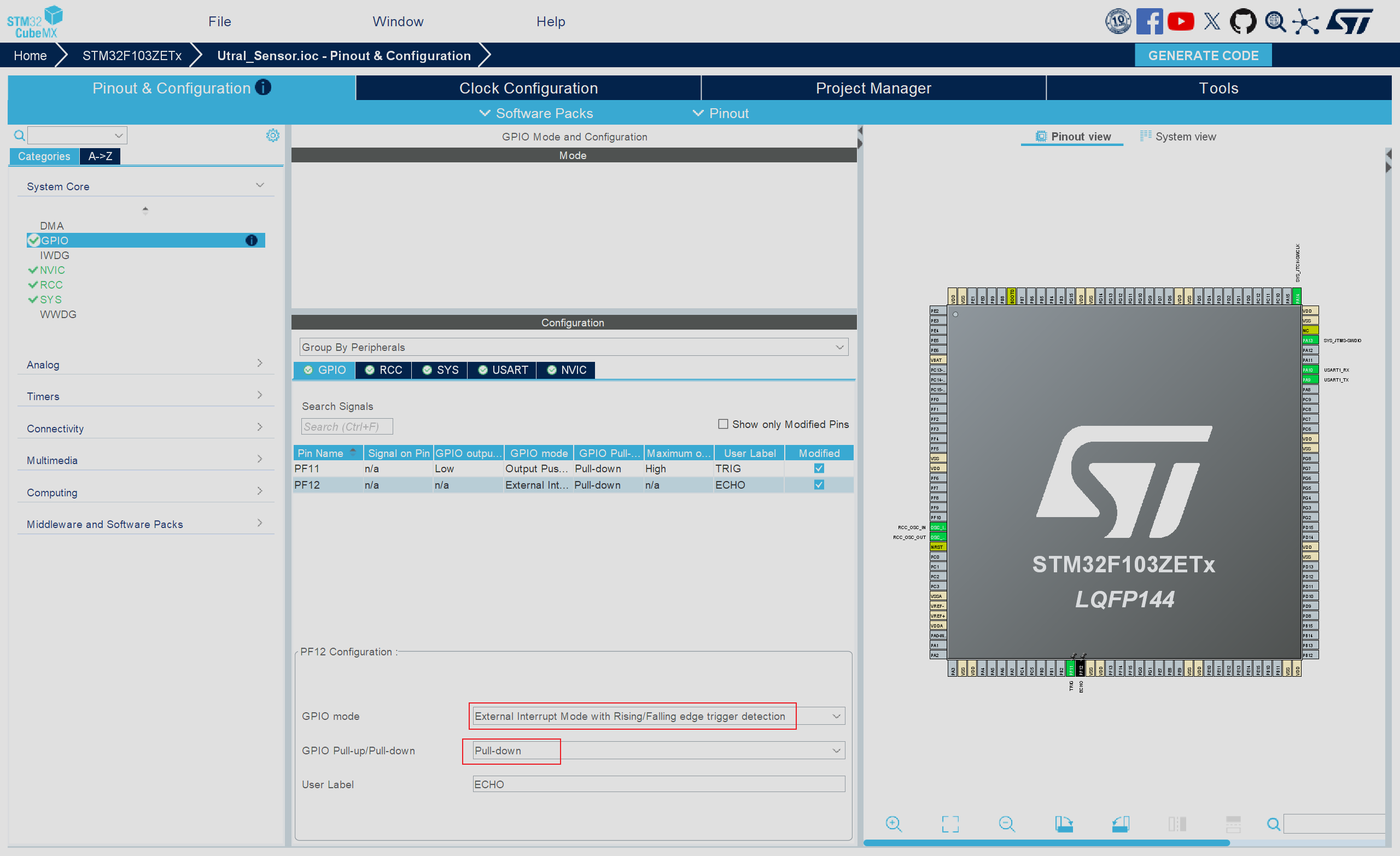This screenshot has height=856, width=1400.
Task: Rotate the chip view clockwise
Action: pos(1064,824)
